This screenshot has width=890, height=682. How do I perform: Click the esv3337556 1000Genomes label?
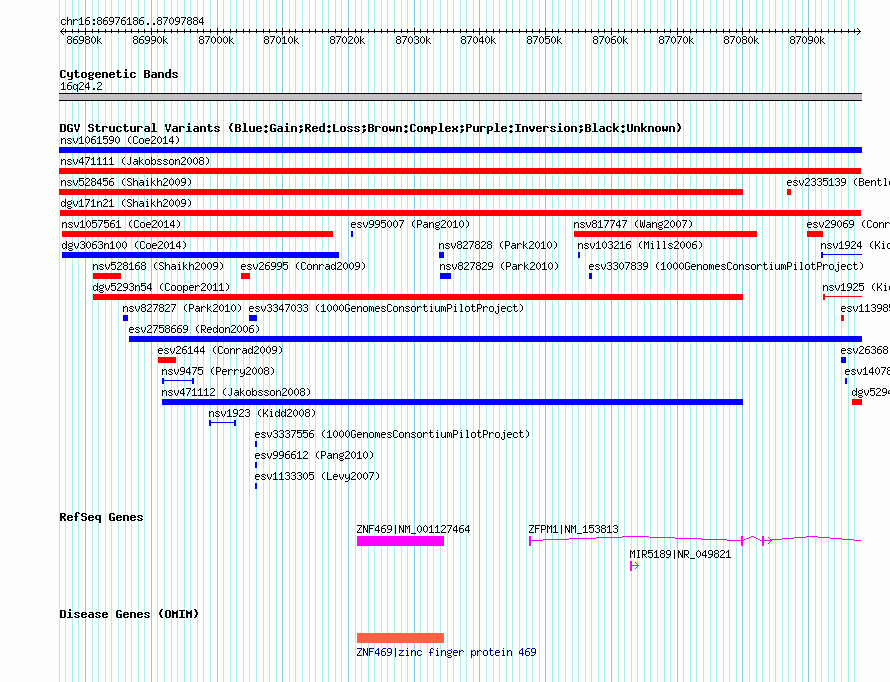coord(392,434)
